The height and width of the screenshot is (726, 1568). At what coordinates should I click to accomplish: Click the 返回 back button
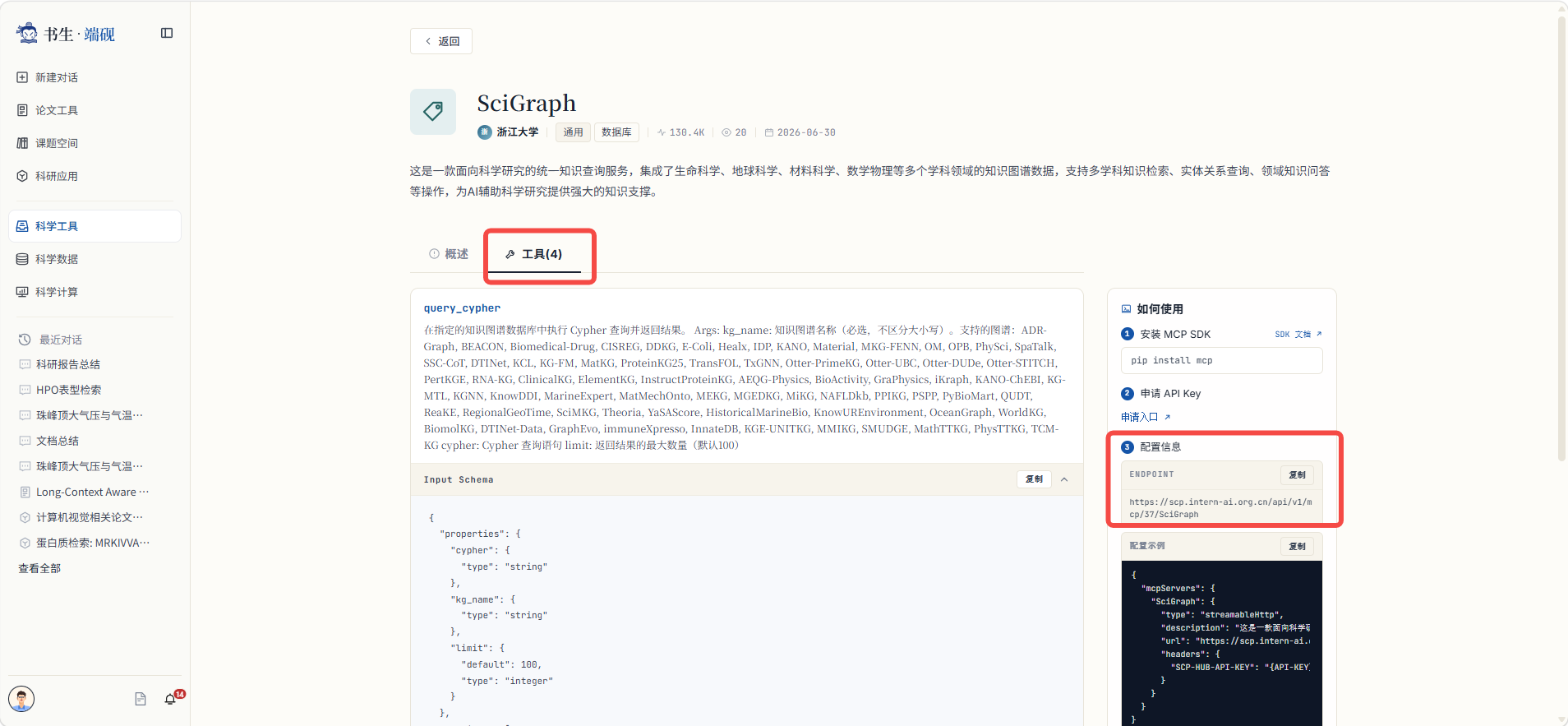point(441,41)
